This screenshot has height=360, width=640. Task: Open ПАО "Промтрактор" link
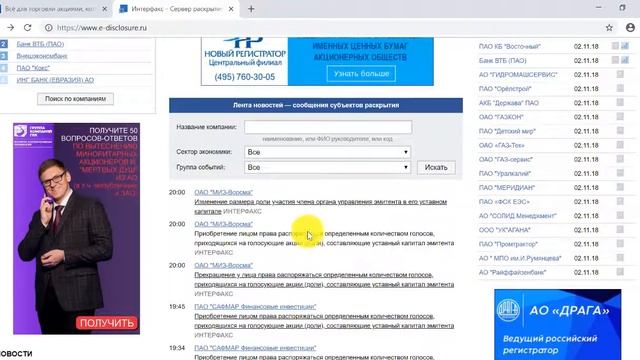[508, 244]
